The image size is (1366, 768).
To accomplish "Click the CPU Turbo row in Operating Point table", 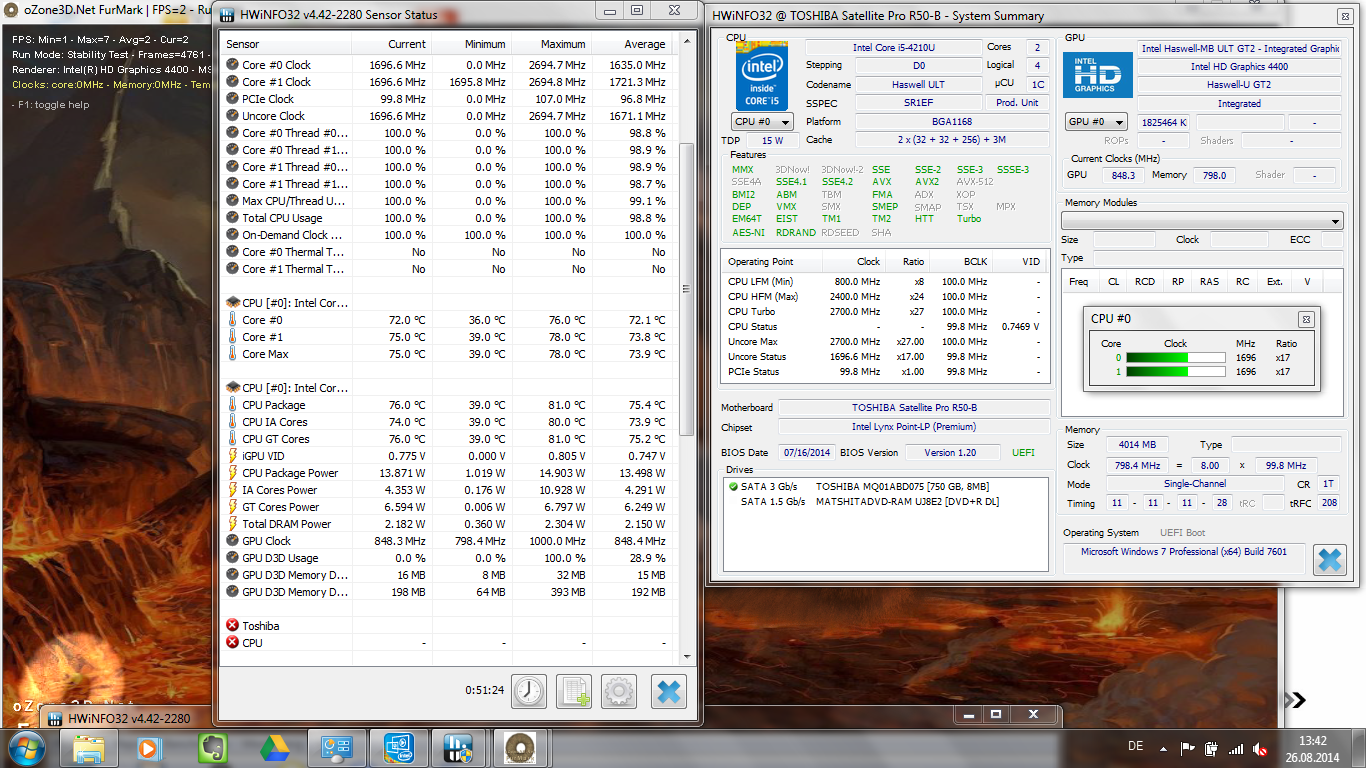I will coord(886,312).
